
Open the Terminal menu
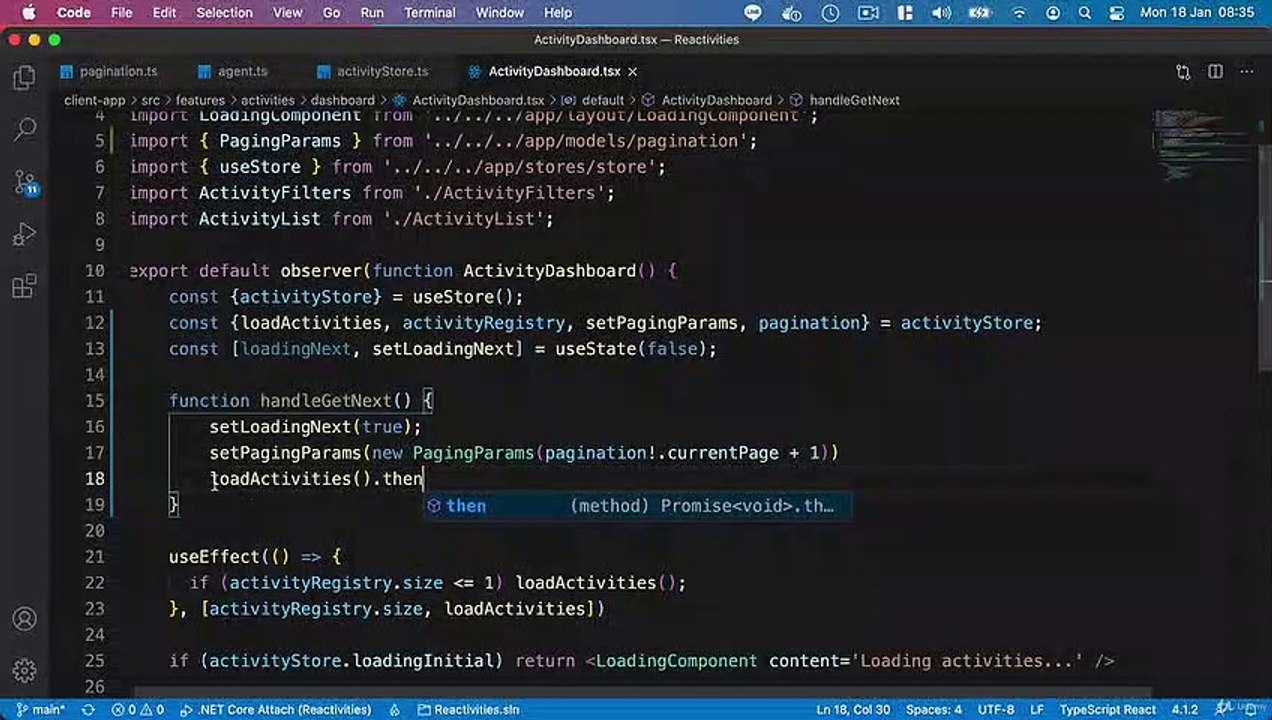(429, 13)
